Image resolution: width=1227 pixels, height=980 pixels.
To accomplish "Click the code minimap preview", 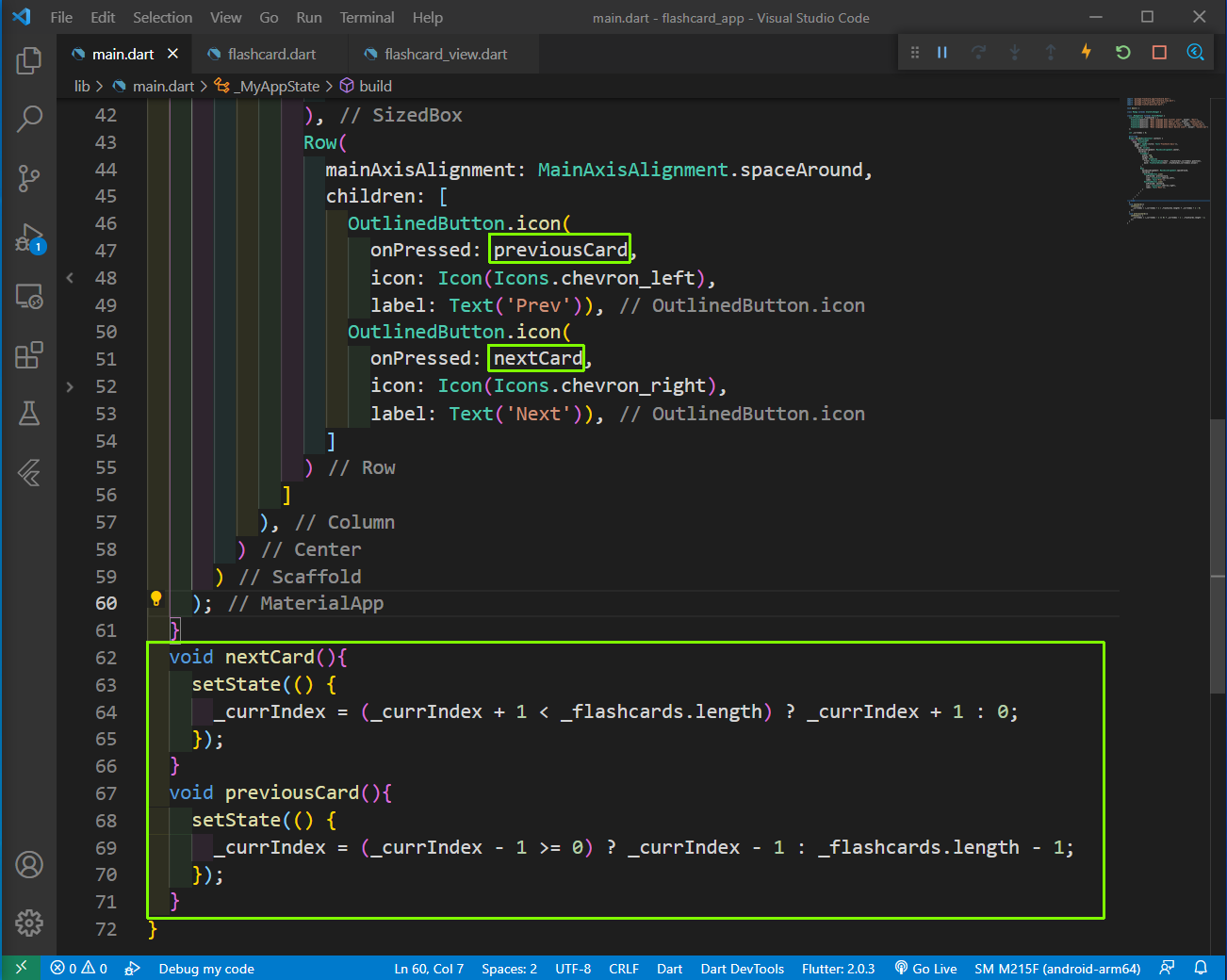I will click(x=1166, y=160).
